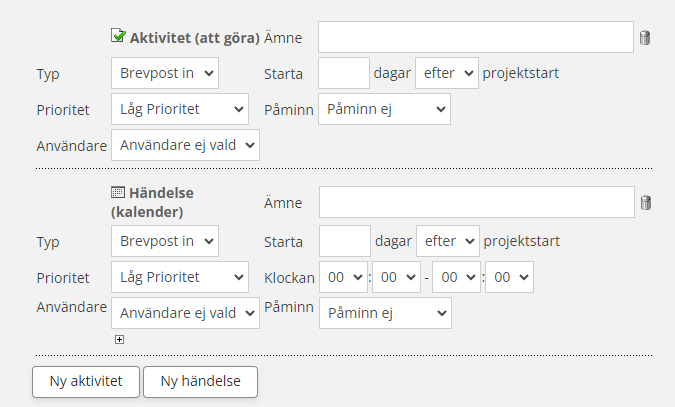
Task: Open the Händelse Påminn dropdown
Action: 385,313
